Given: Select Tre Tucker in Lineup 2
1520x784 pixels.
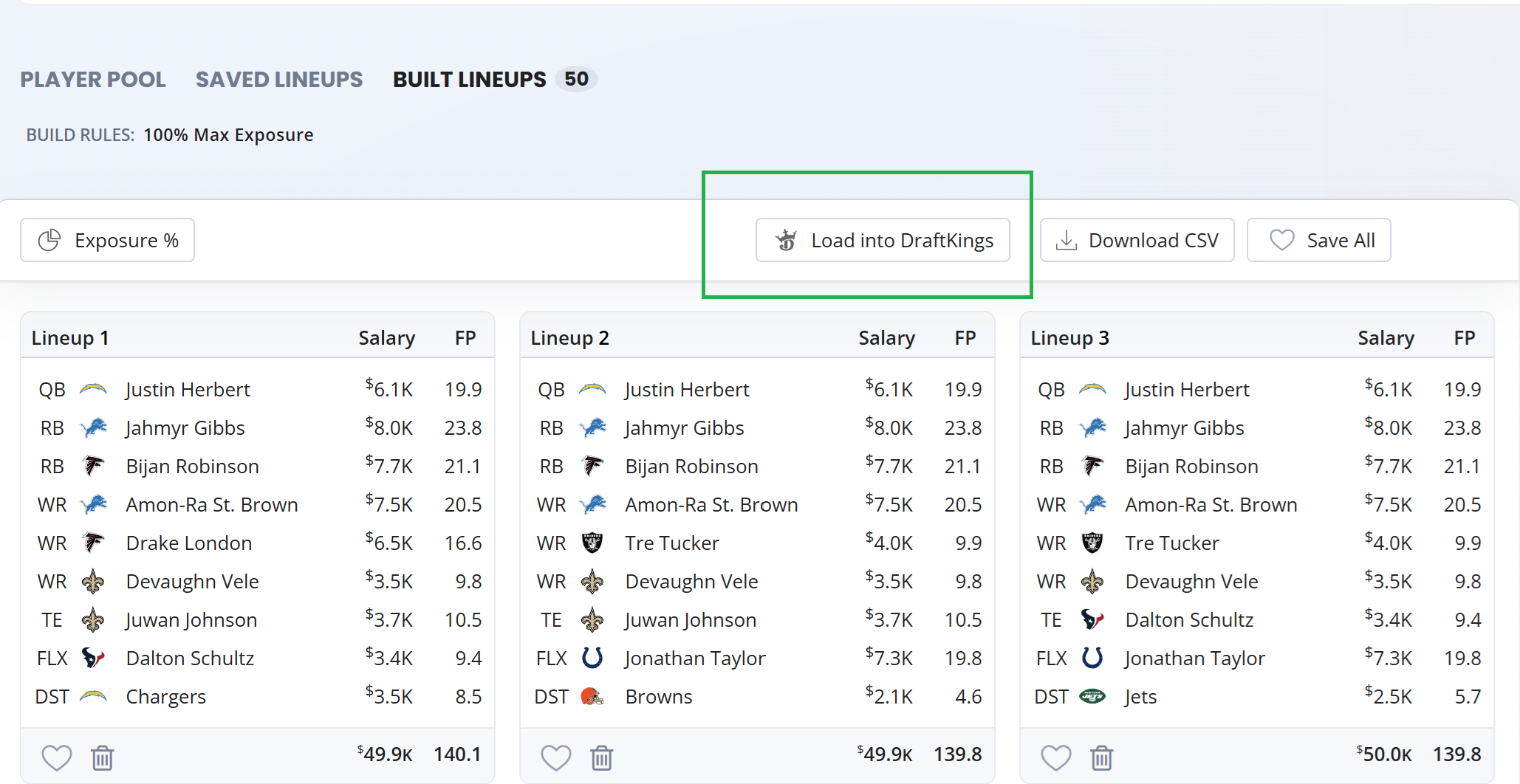Looking at the screenshot, I should coord(672,543).
